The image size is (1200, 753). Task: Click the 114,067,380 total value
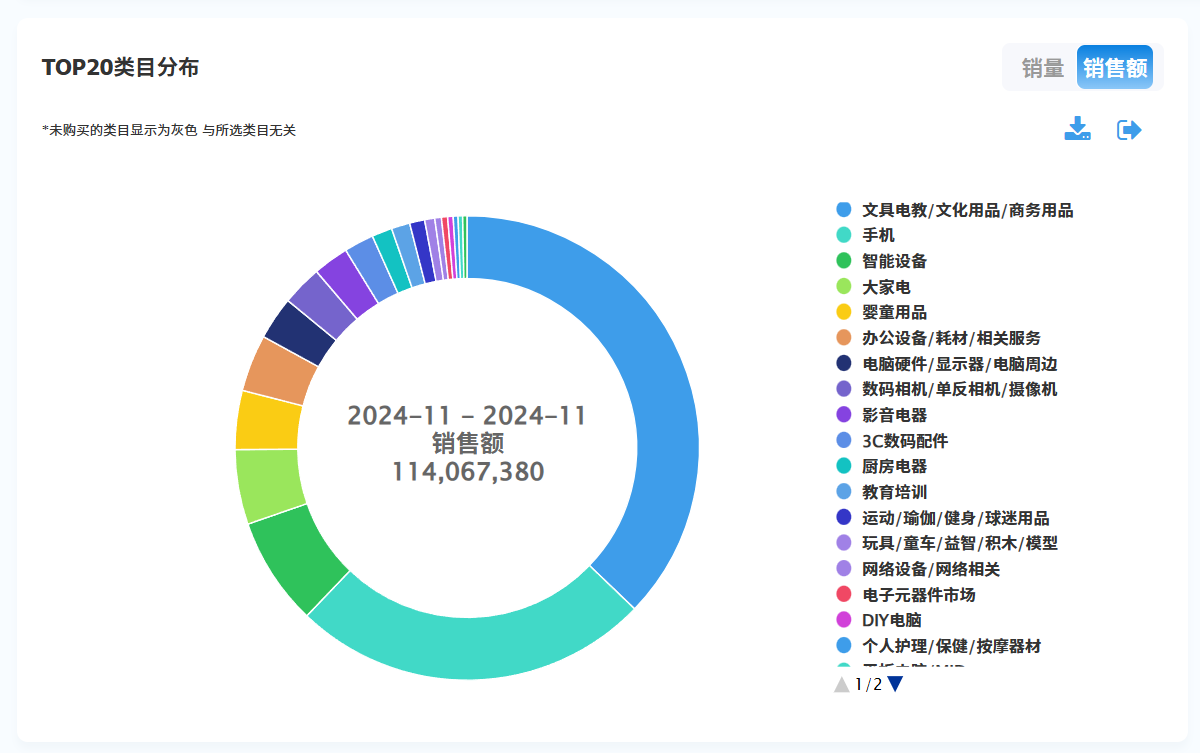(467, 472)
